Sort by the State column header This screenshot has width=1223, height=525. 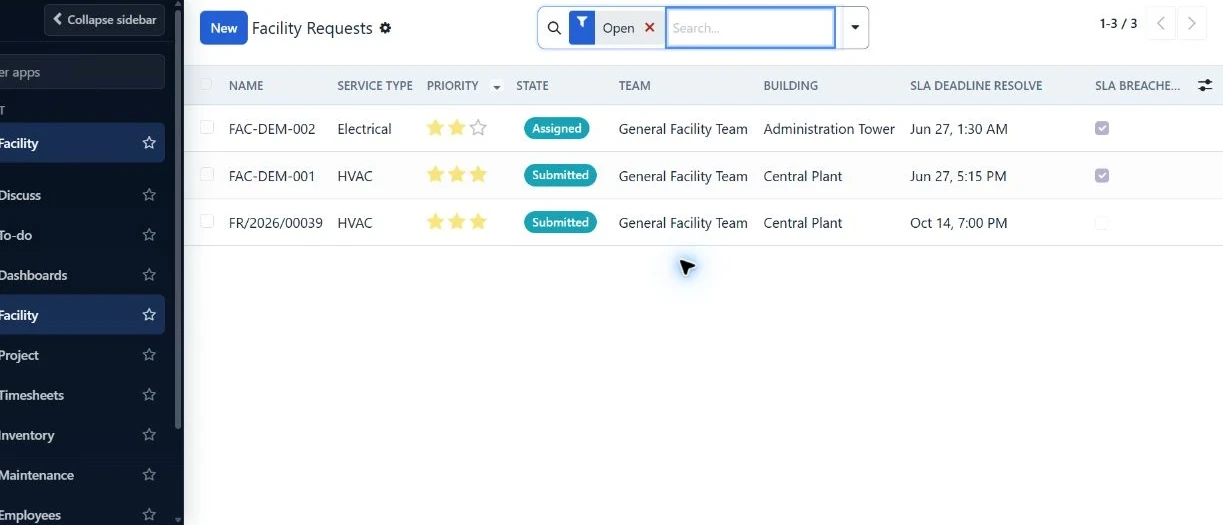click(x=532, y=86)
